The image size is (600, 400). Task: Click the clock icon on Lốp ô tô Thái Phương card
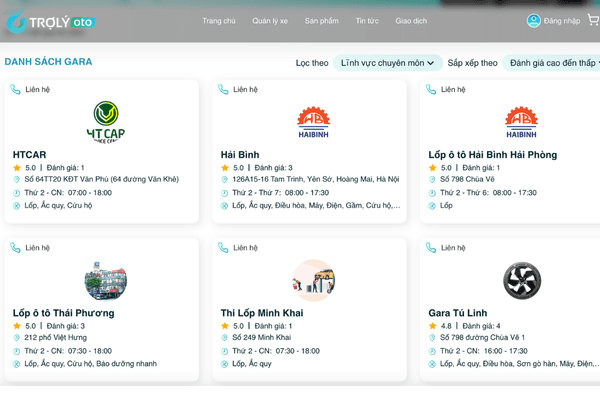tap(16, 351)
